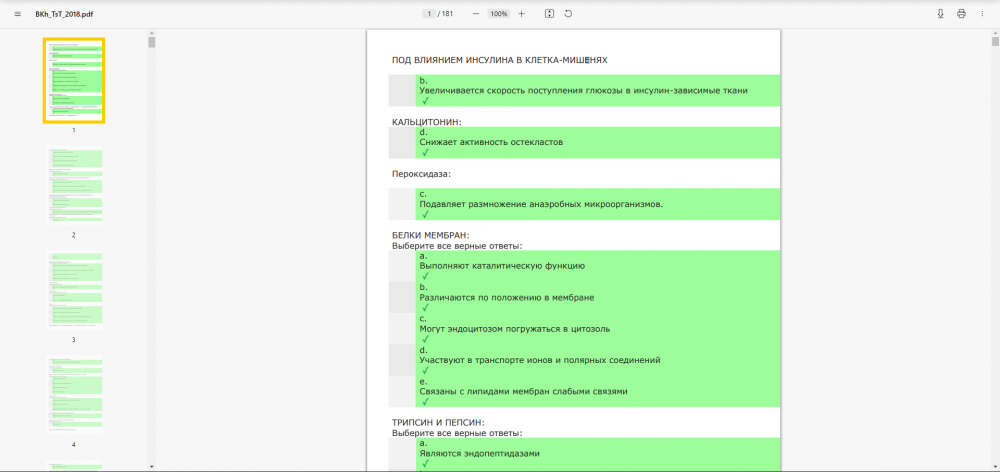Click answer 'Выполняют каталитическую функцию'
Screen dimensions: 1000x472
pos(502,266)
